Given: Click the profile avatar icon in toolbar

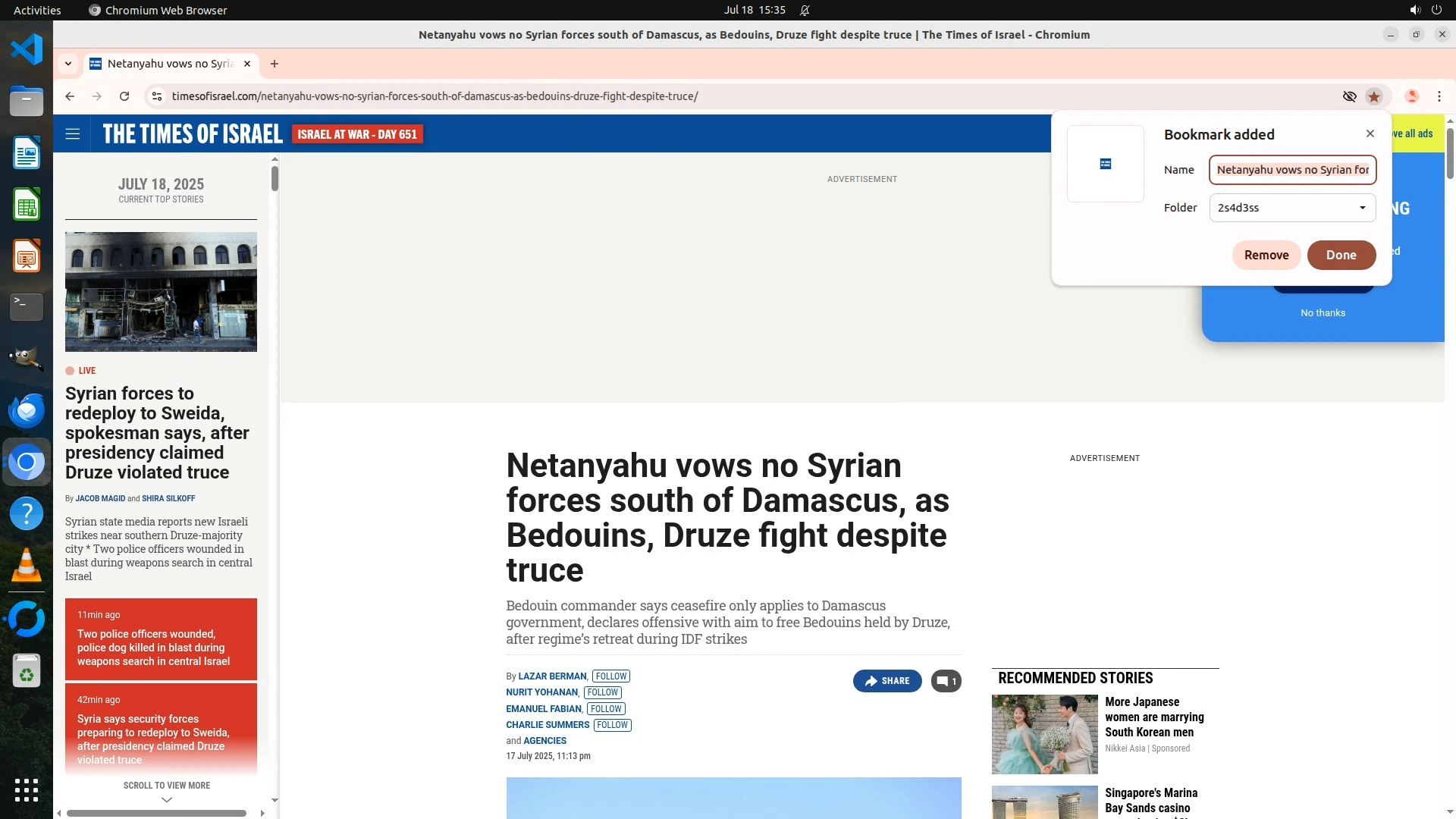Looking at the screenshot, I should [x=1411, y=96].
